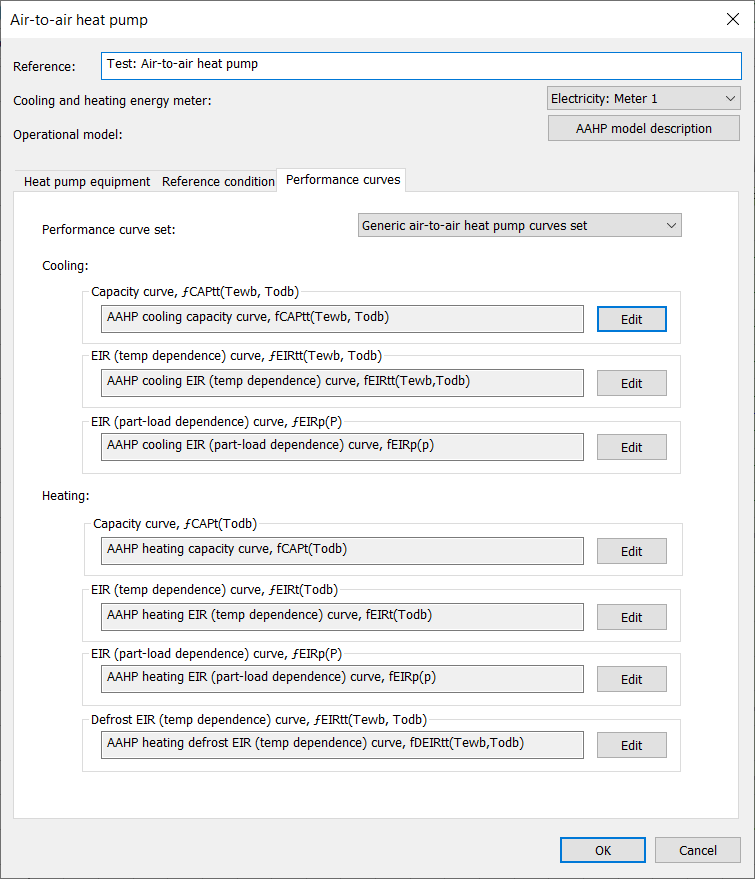
Task: Click the AAHP heating capacity curve field
Action: tap(342, 551)
